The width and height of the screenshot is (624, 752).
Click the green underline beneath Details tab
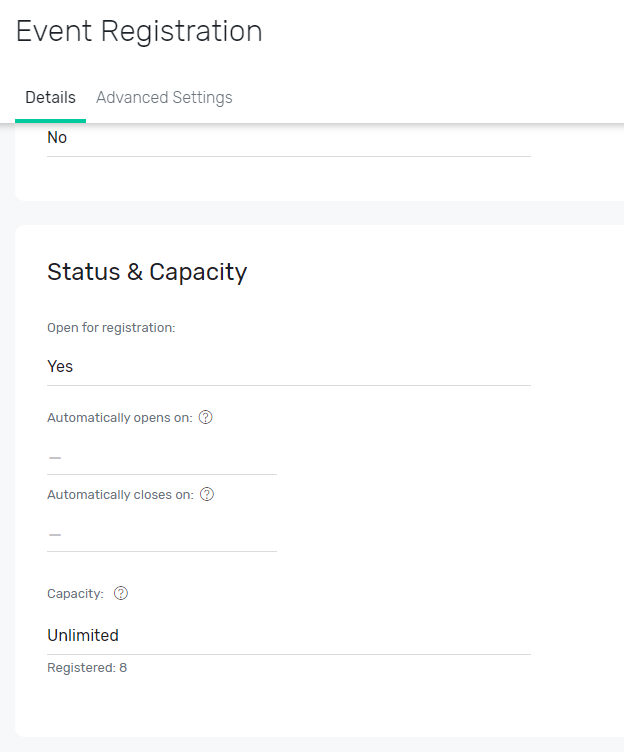click(x=50, y=121)
